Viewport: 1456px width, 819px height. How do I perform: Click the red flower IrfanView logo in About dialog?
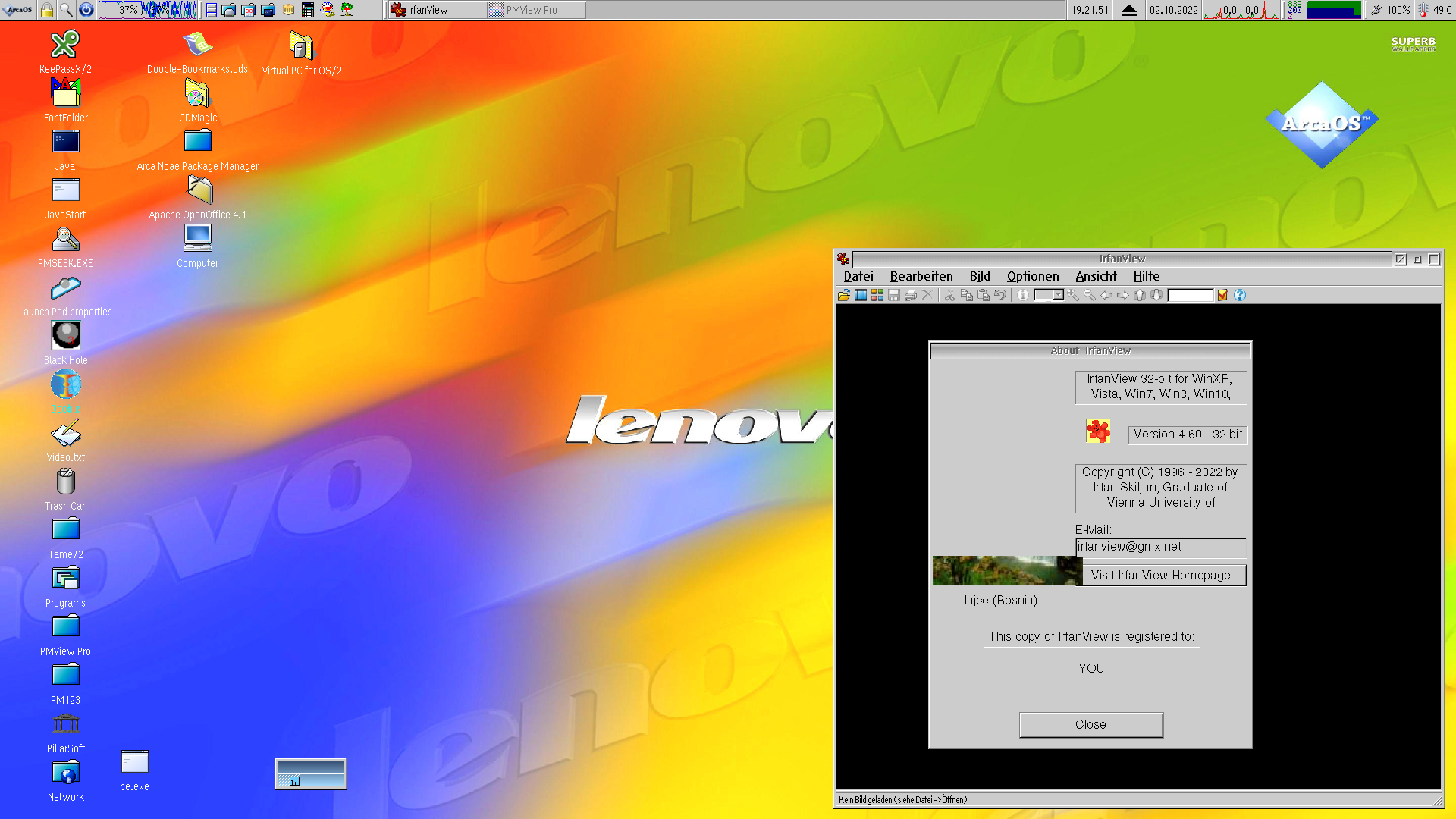pos(1098,431)
